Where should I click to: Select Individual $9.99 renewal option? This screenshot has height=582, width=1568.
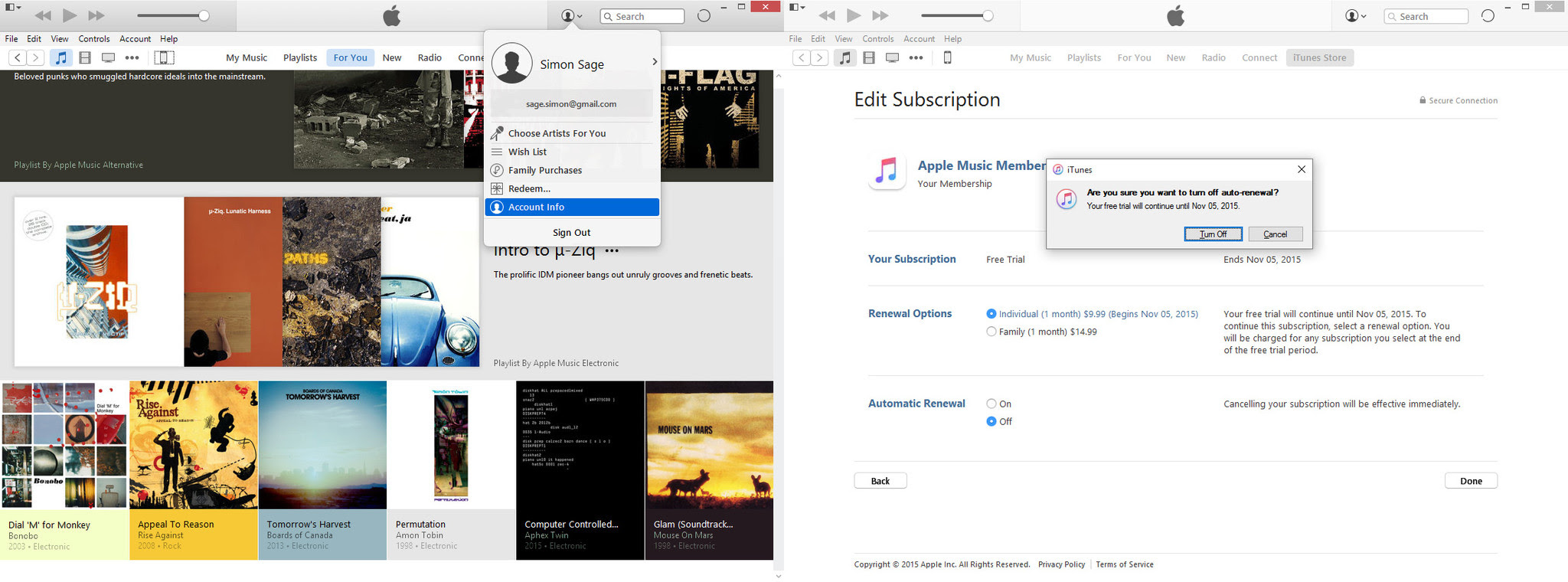pos(991,314)
